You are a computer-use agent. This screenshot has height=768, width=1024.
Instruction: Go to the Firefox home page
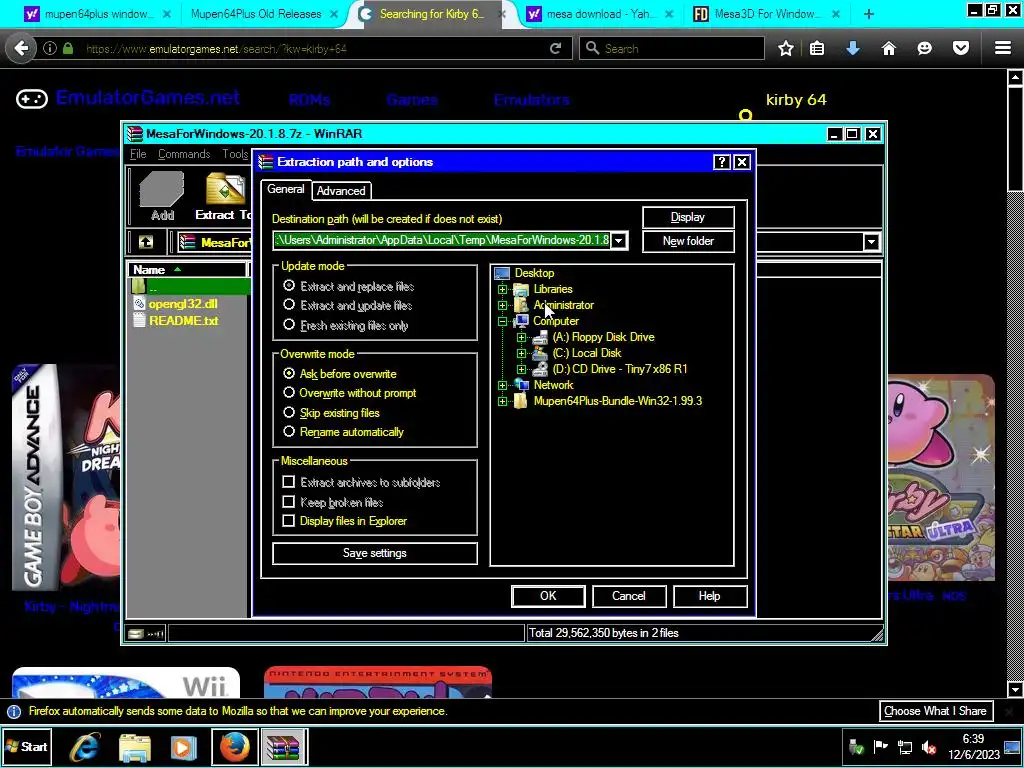[889, 48]
